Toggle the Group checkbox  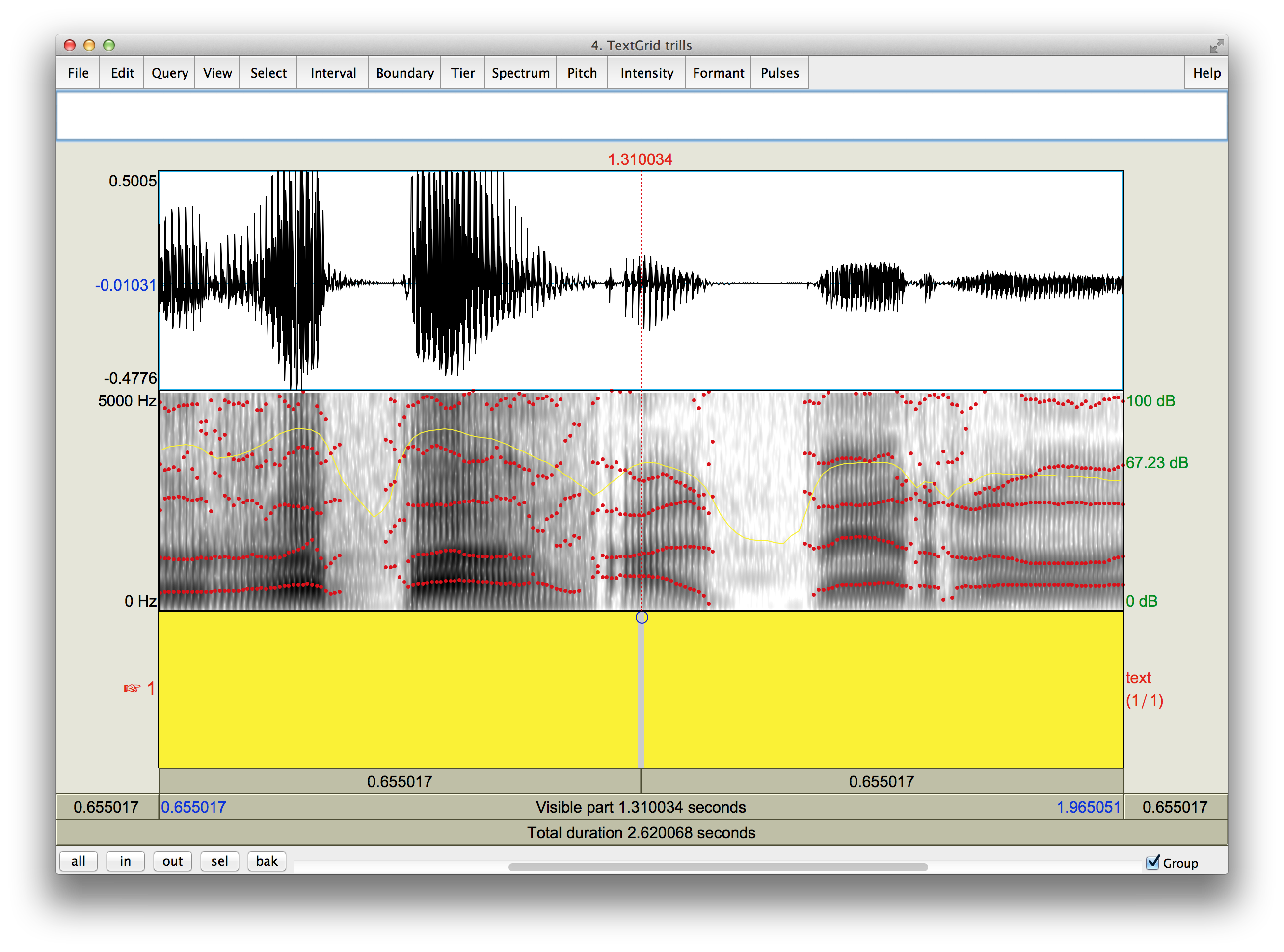coord(1152,862)
